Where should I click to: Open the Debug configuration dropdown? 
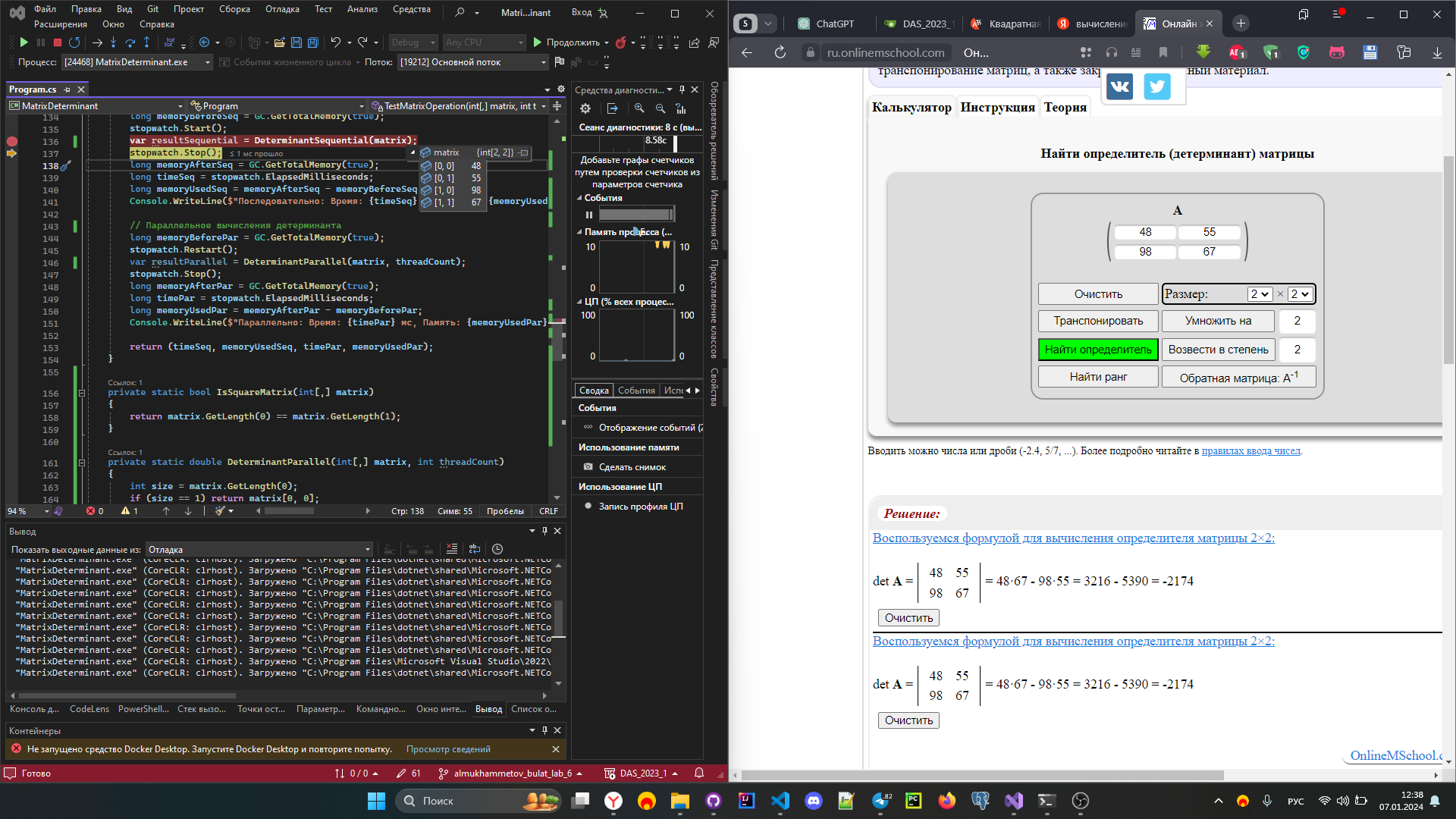click(x=414, y=42)
